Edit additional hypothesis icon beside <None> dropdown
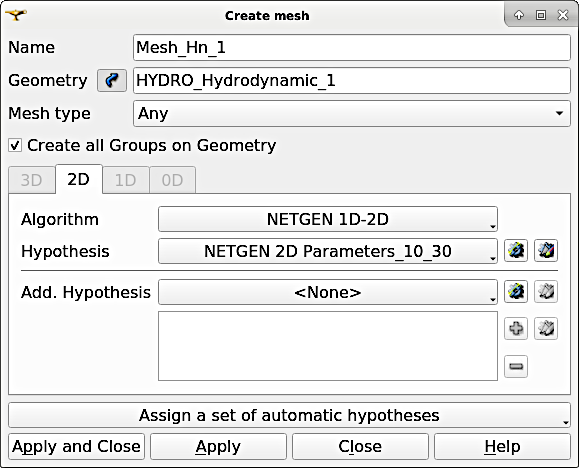This screenshot has width=579, height=468. pos(546,292)
